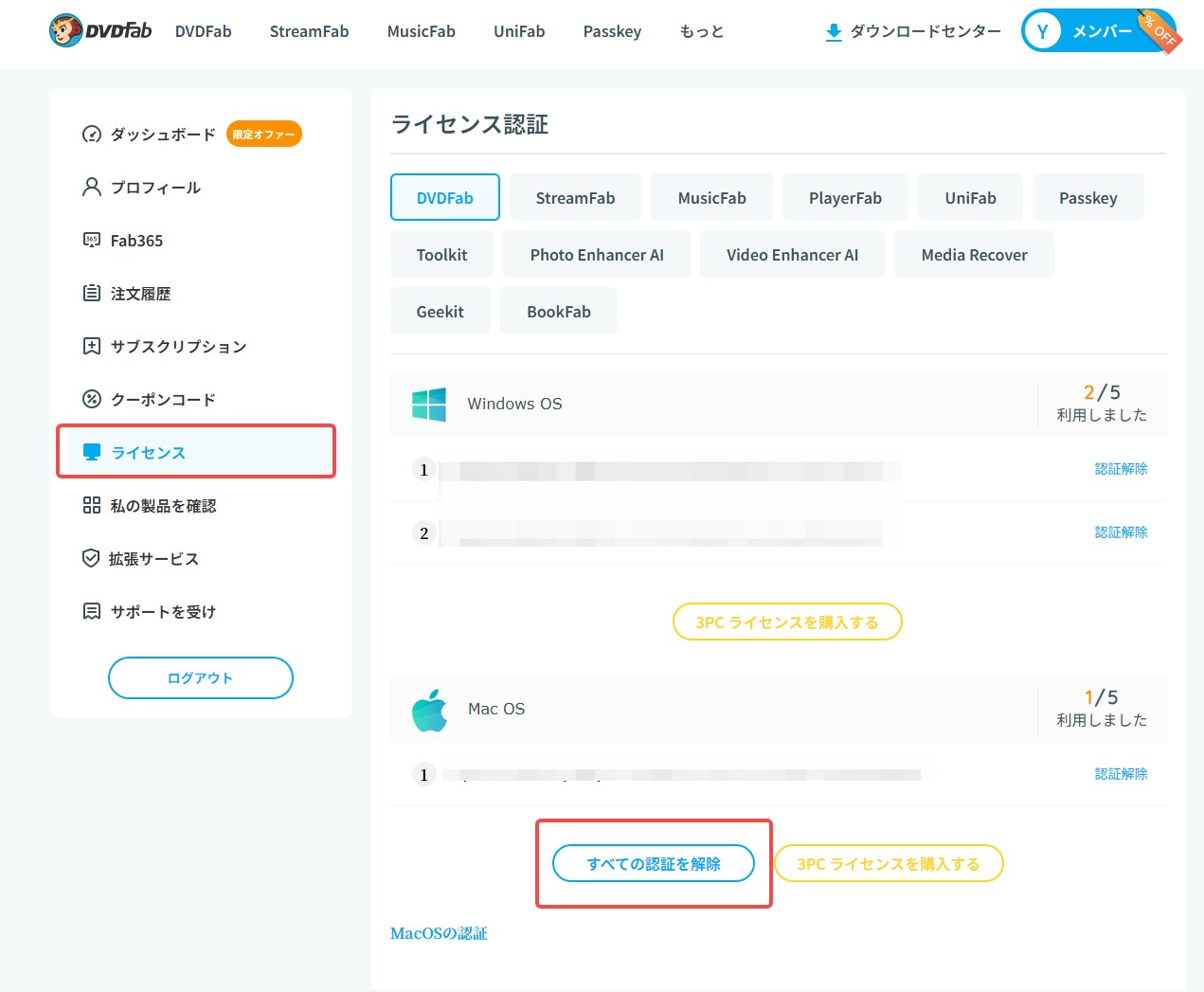Image resolution: width=1204 pixels, height=992 pixels.
Task: Select the Media Recover tab
Action: click(974, 254)
